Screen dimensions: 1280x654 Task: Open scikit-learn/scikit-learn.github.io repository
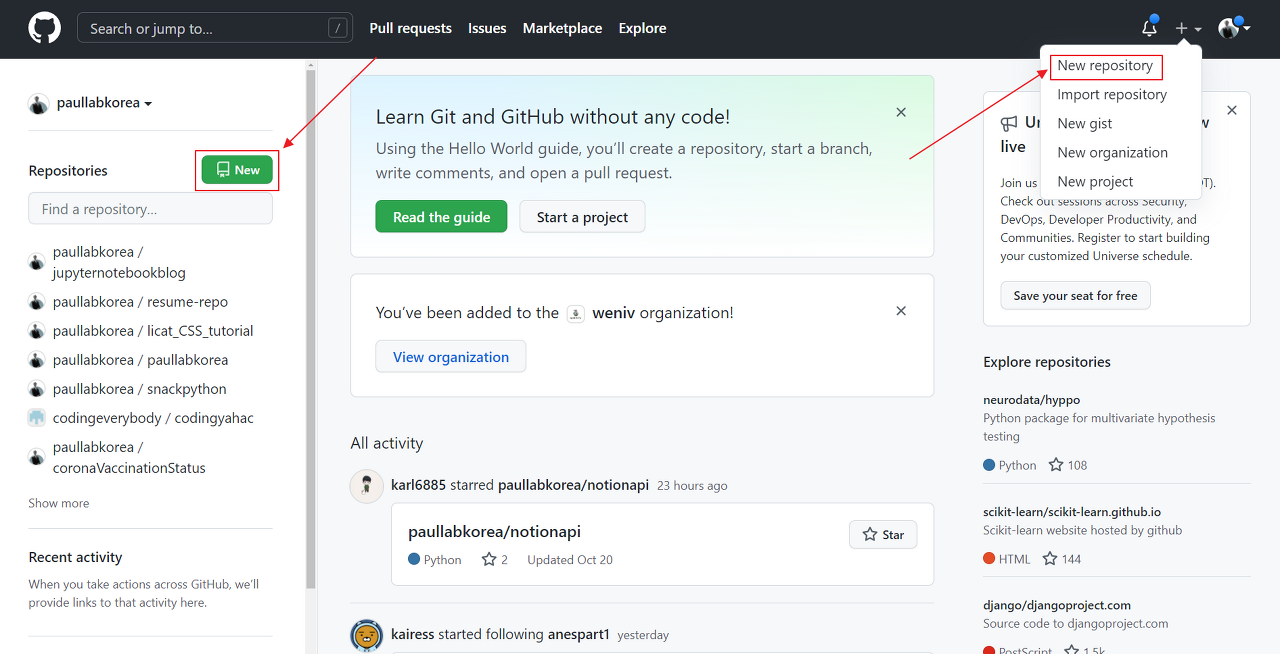pos(1072,512)
